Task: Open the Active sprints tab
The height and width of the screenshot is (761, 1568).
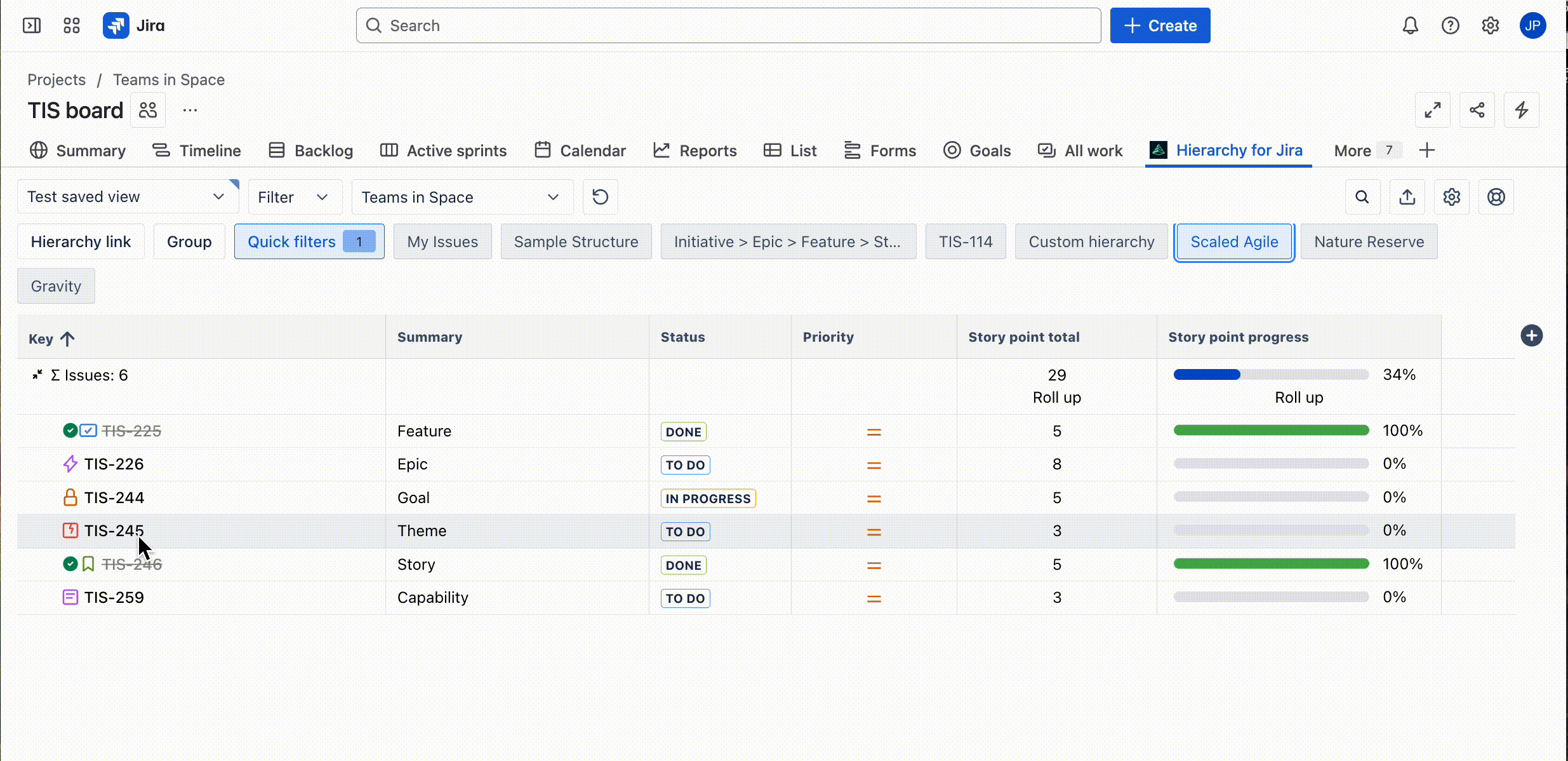Action: 443,151
